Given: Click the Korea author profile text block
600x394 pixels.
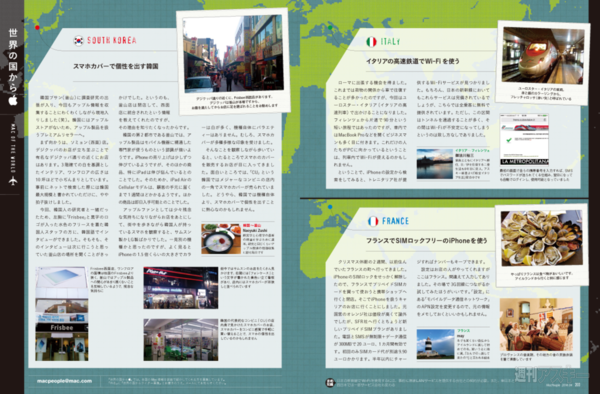Looking at the screenshot, I should coord(258,239).
